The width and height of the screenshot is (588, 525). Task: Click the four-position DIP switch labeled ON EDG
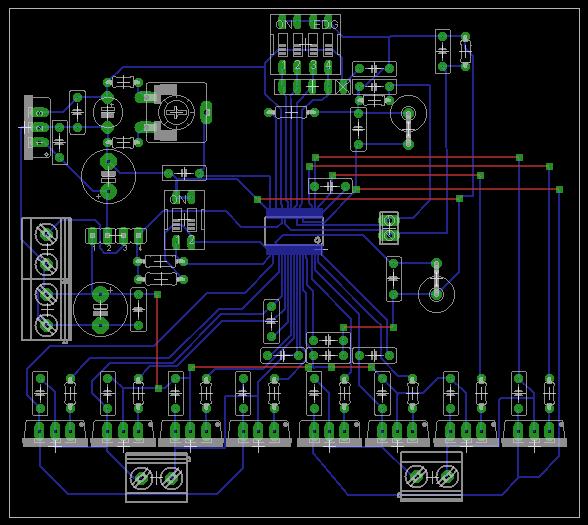click(306, 45)
